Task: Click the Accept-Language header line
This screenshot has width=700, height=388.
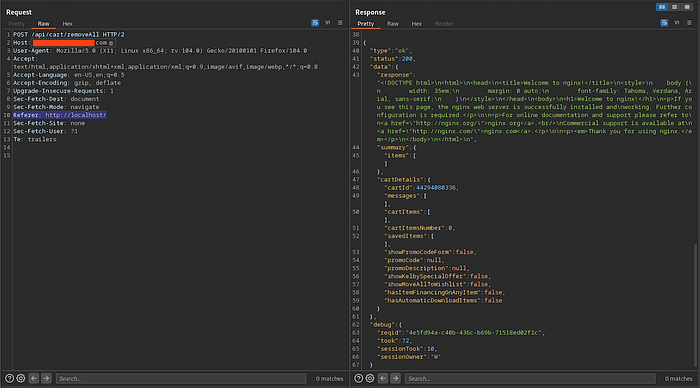Action: [69, 75]
